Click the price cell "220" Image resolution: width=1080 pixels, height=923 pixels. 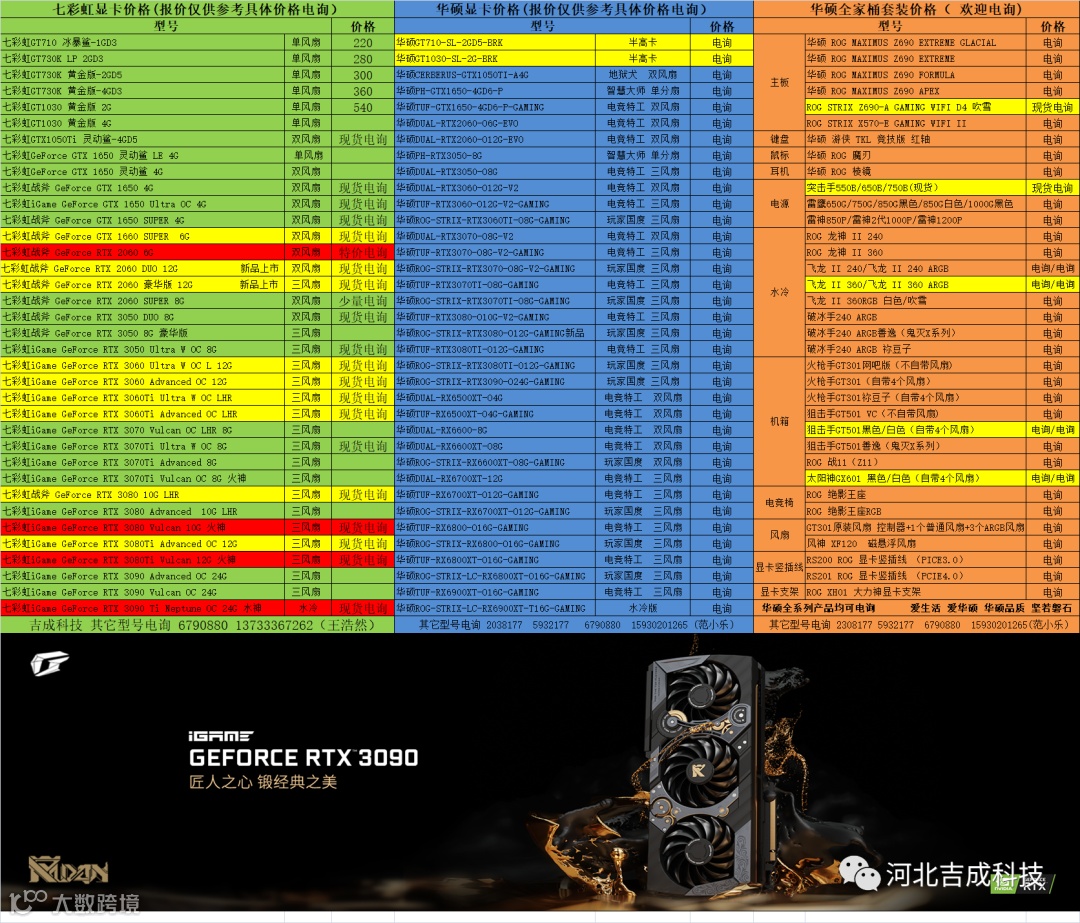pos(363,42)
